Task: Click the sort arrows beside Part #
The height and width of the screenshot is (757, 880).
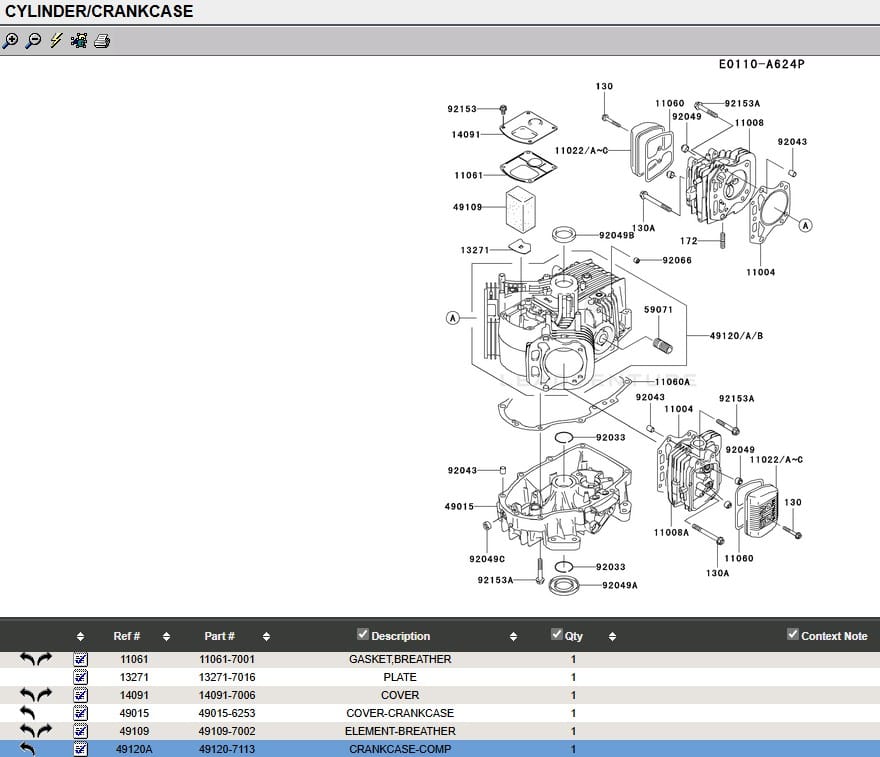Action: point(265,636)
